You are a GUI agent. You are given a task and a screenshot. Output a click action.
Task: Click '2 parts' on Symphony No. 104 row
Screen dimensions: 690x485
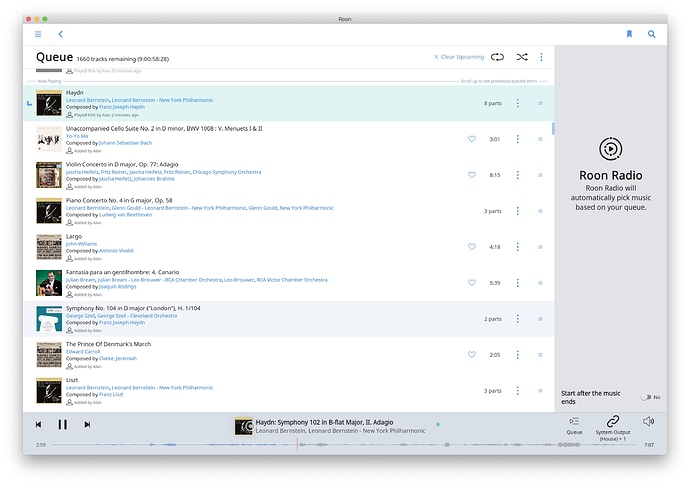click(493, 319)
